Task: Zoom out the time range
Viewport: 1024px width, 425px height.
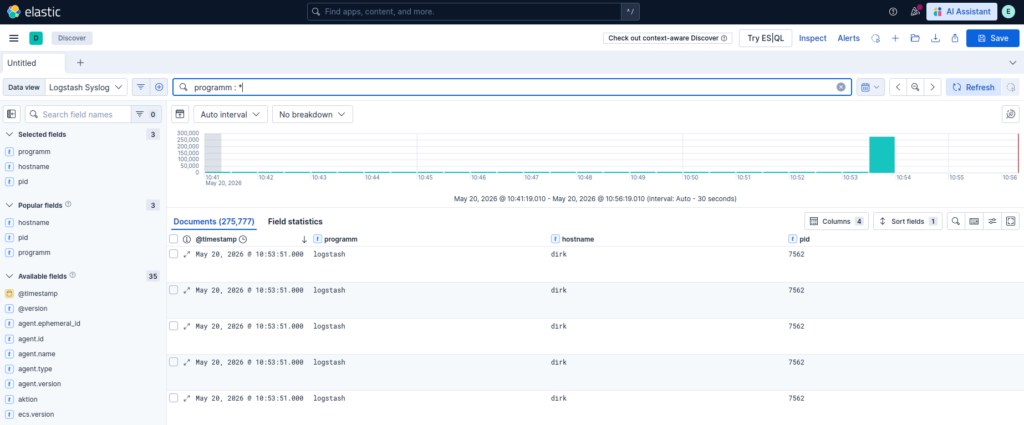Action: click(x=916, y=87)
